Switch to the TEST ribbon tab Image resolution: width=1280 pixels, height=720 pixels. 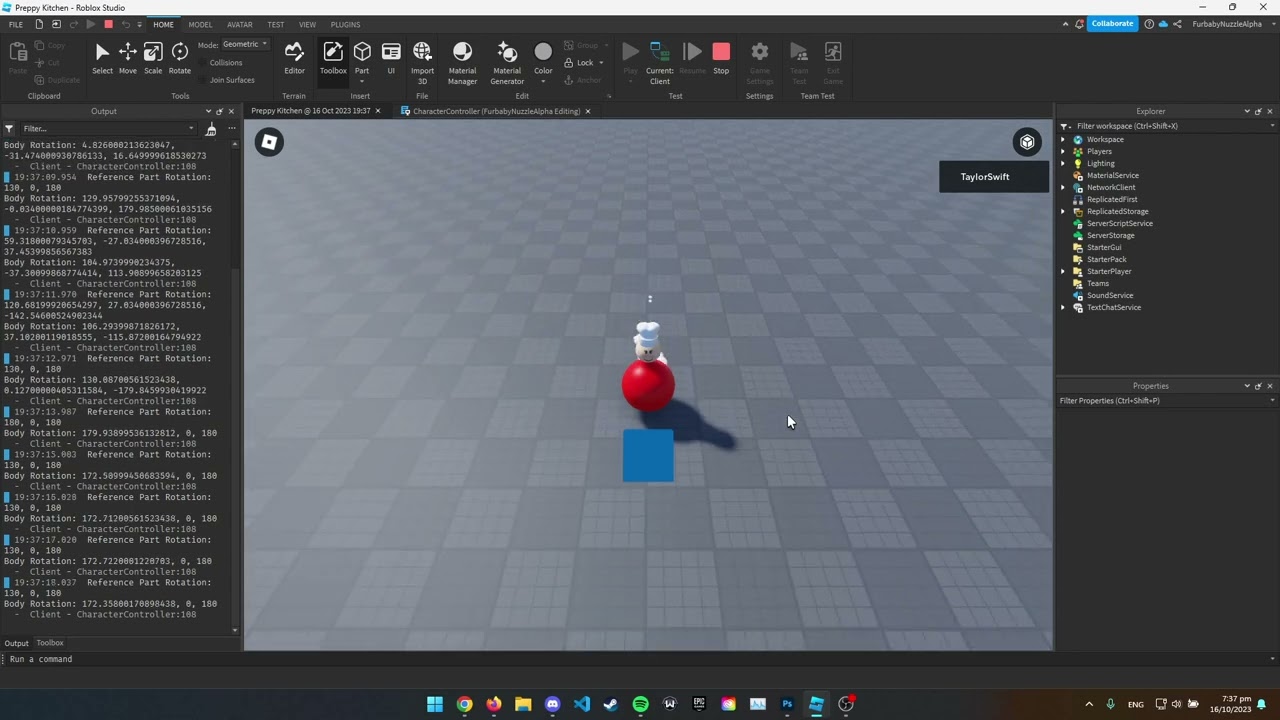click(x=276, y=24)
